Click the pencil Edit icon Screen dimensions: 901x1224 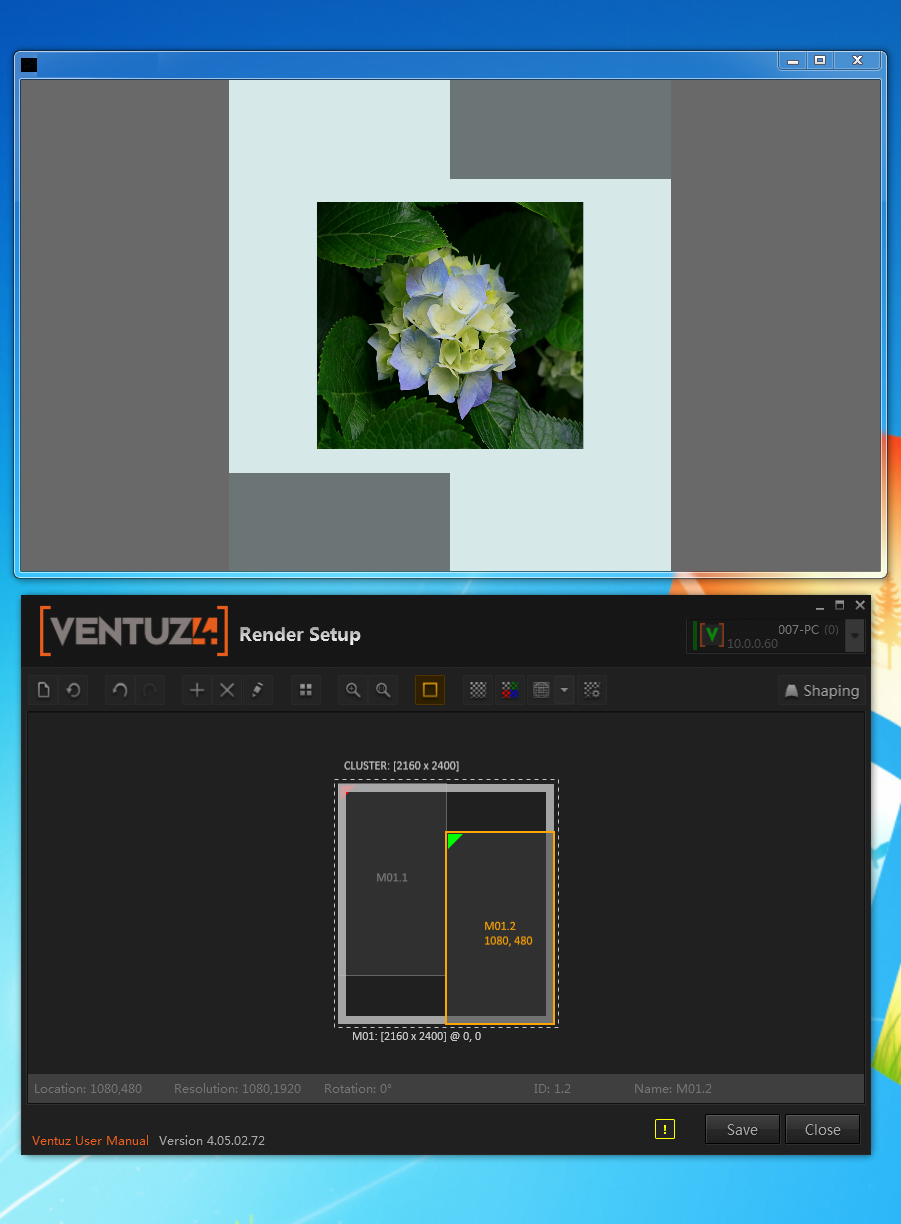257,690
